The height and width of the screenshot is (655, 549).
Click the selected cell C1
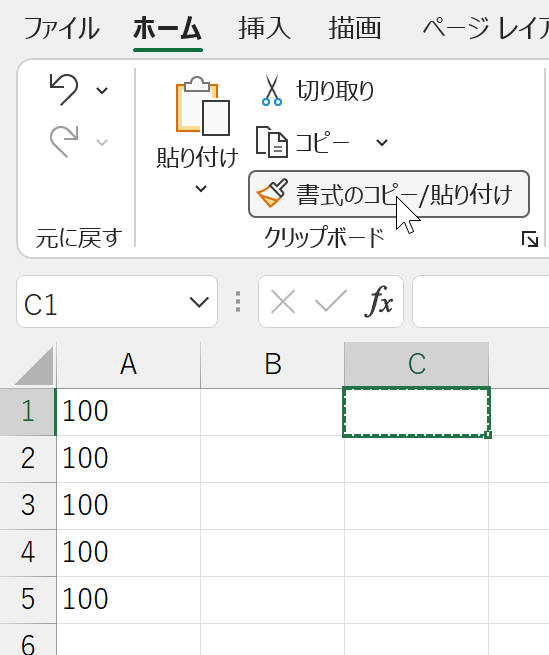[416, 412]
